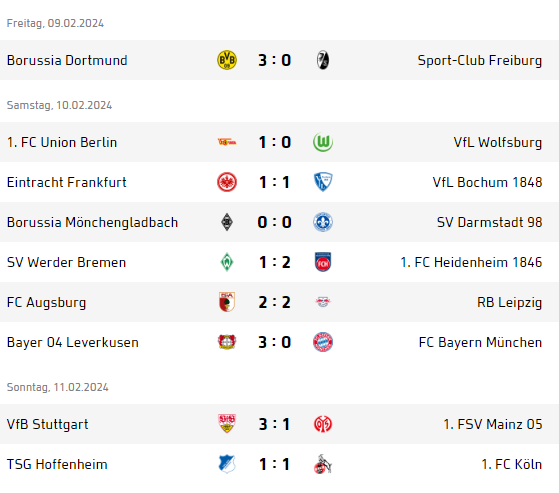Click the VfB Stuttgart crest
Screen dimensions: 559x493
[x=227, y=424]
